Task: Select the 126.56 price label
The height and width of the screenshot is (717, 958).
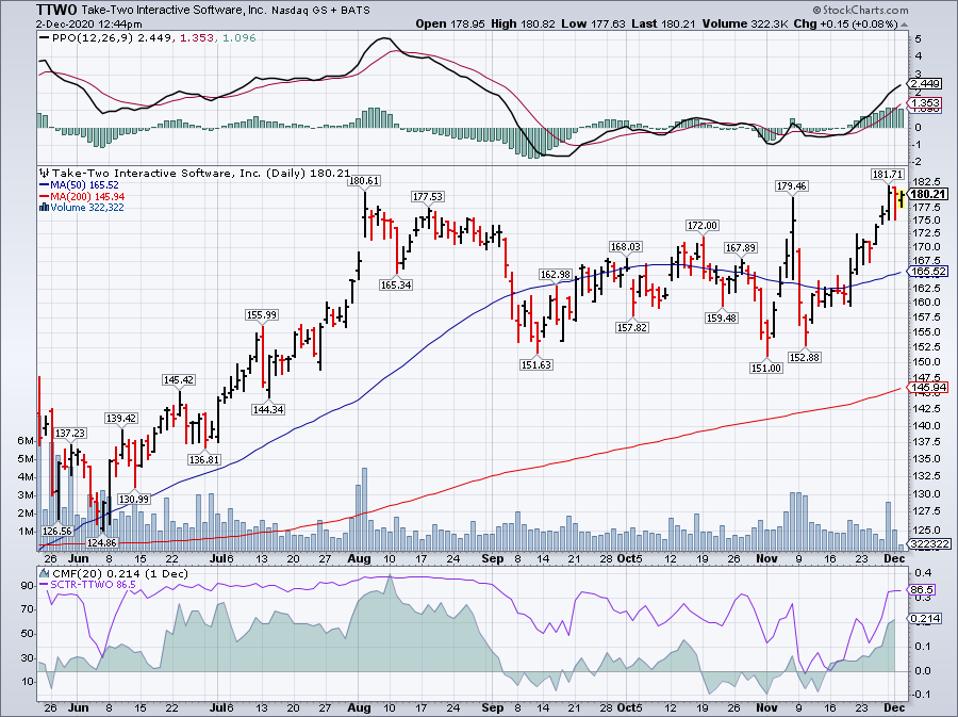Action: [57, 531]
